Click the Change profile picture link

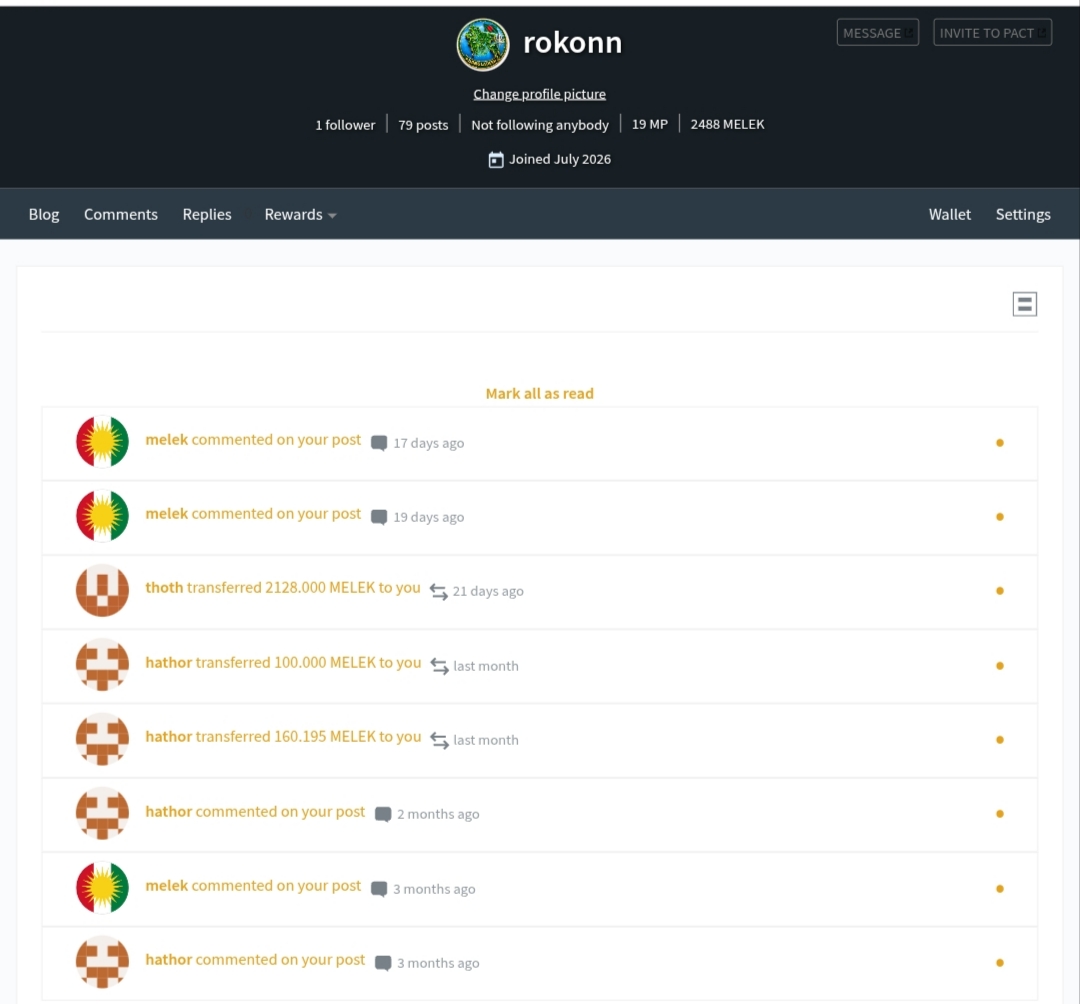(539, 94)
